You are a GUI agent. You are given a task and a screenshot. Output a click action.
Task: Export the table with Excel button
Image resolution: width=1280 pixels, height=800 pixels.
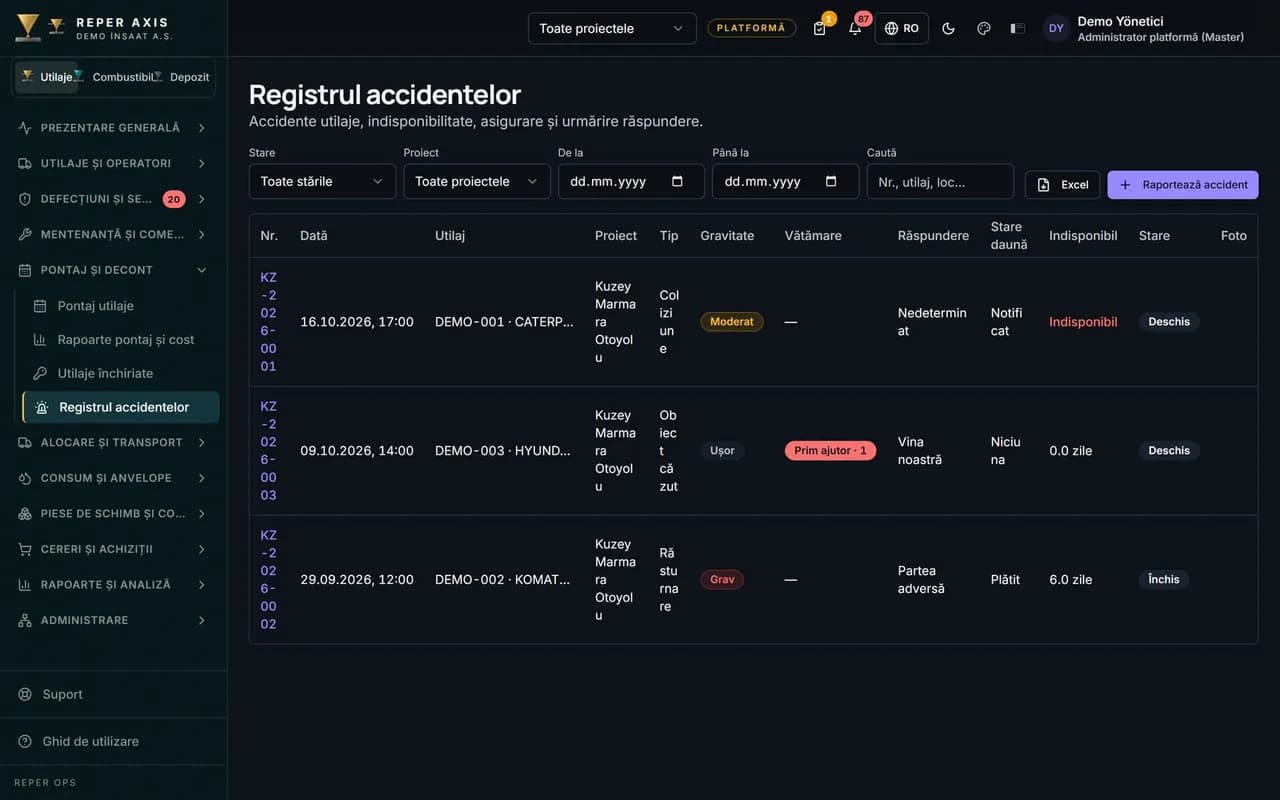tap(1062, 185)
